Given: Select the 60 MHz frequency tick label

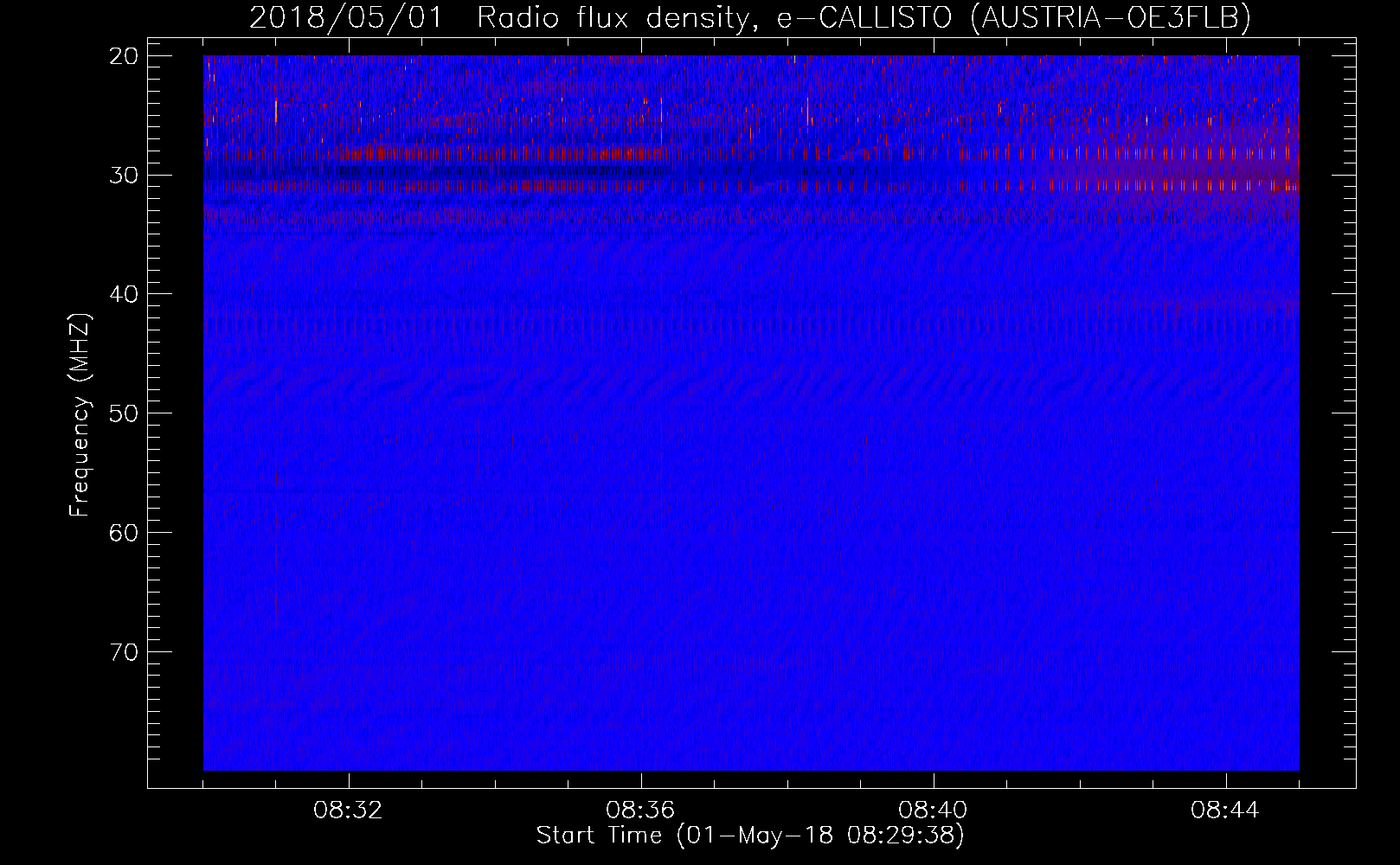Looking at the screenshot, I should pyautogui.click(x=125, y=533).
